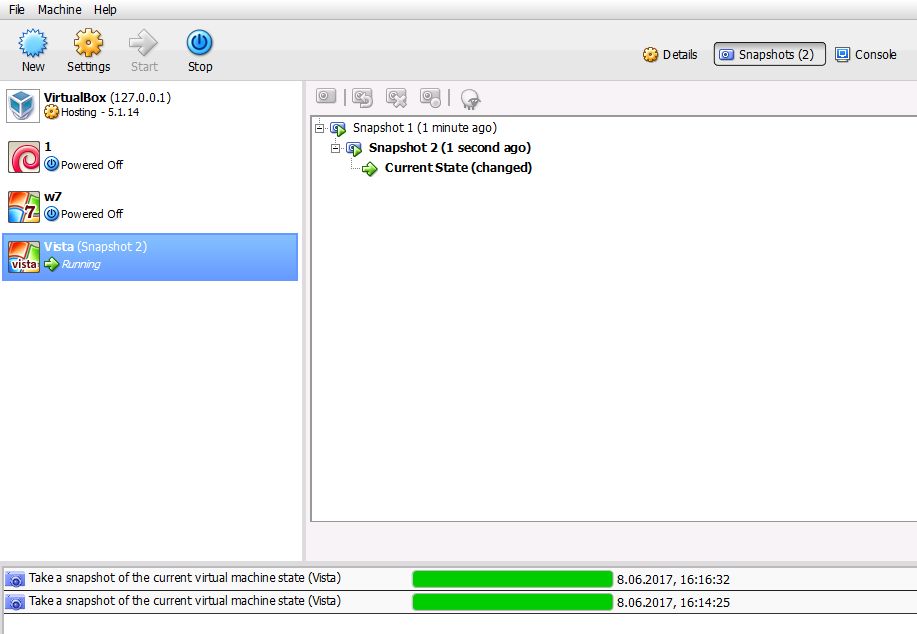Click power icon beside machine 1 status

51,164
